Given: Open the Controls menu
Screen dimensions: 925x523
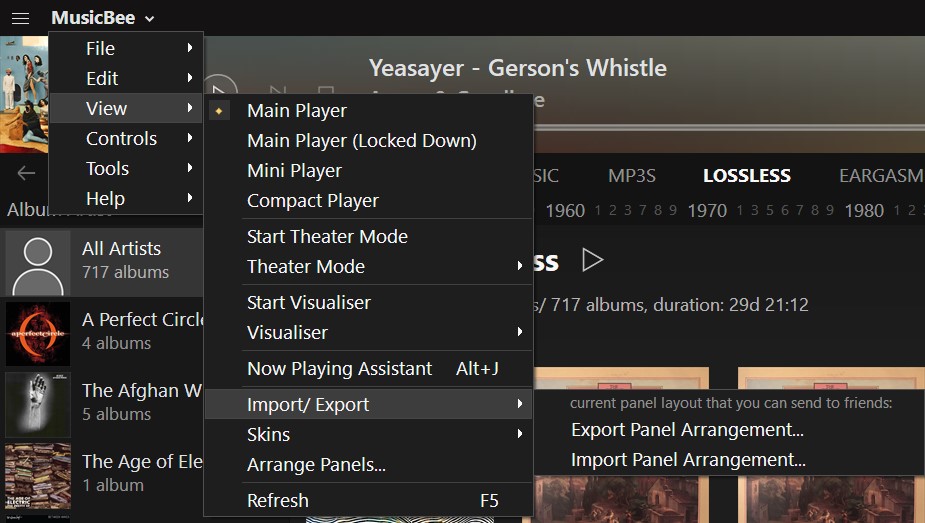Looking at the screenshot, I should point(126,139).
